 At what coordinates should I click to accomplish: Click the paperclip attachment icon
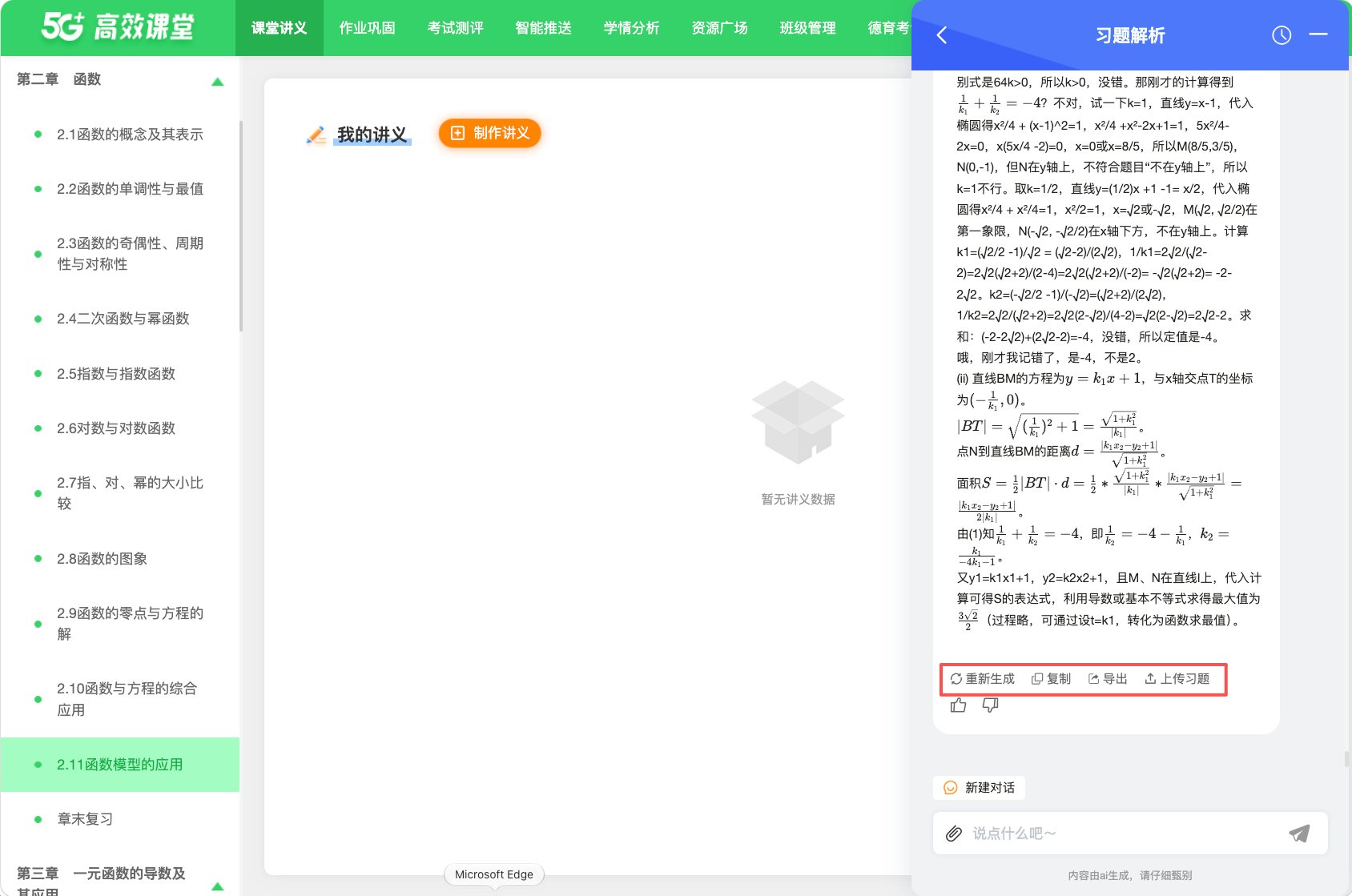[953, 834]
